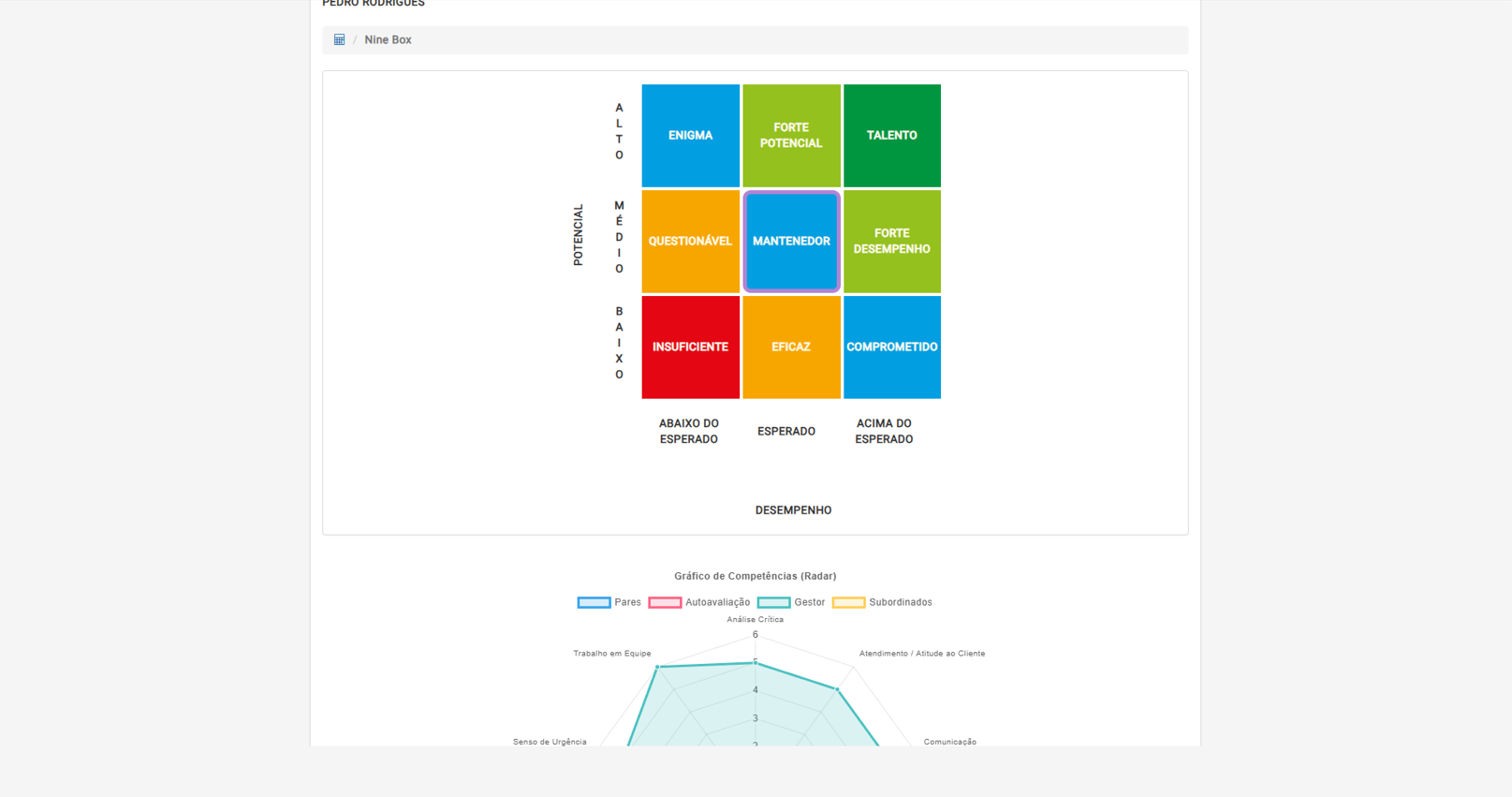Click the grid icon in the breadcrumb

click(x=339, y=40)
